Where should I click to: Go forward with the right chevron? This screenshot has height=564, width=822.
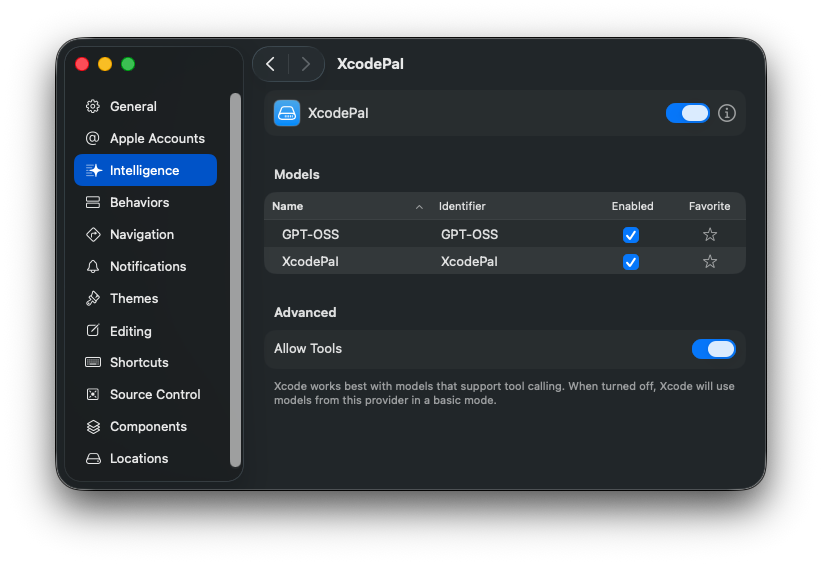[x=306, y=64]
